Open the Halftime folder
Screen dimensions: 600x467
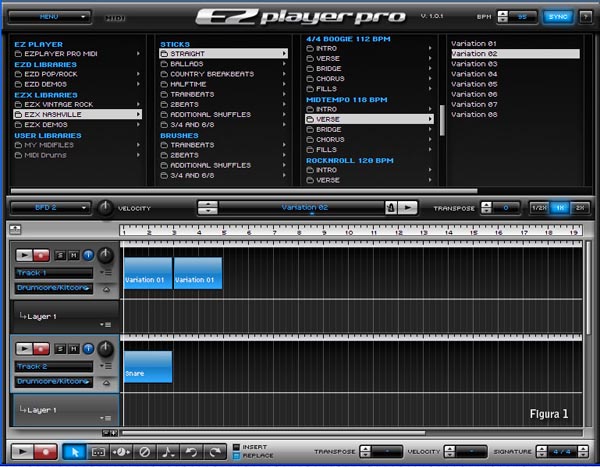coord(223,84)
